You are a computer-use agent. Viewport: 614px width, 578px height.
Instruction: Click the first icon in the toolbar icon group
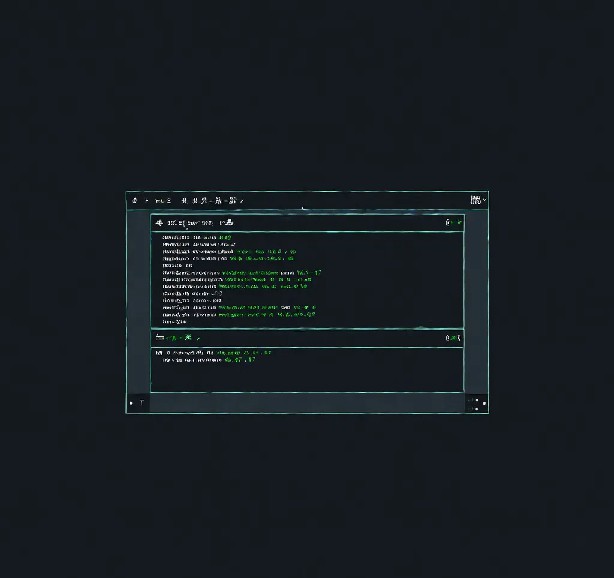(x=184, y=201)
